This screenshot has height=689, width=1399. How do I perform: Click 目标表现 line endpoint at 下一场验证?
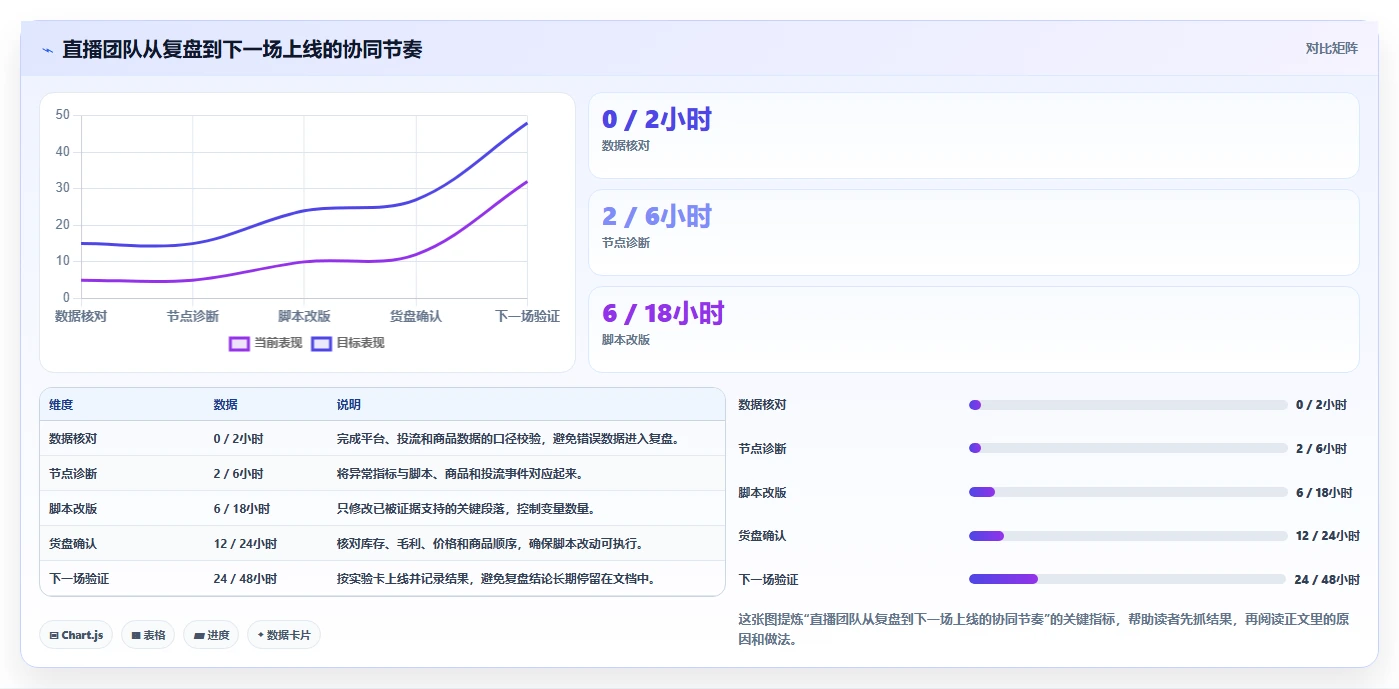(x=527, y=123)
